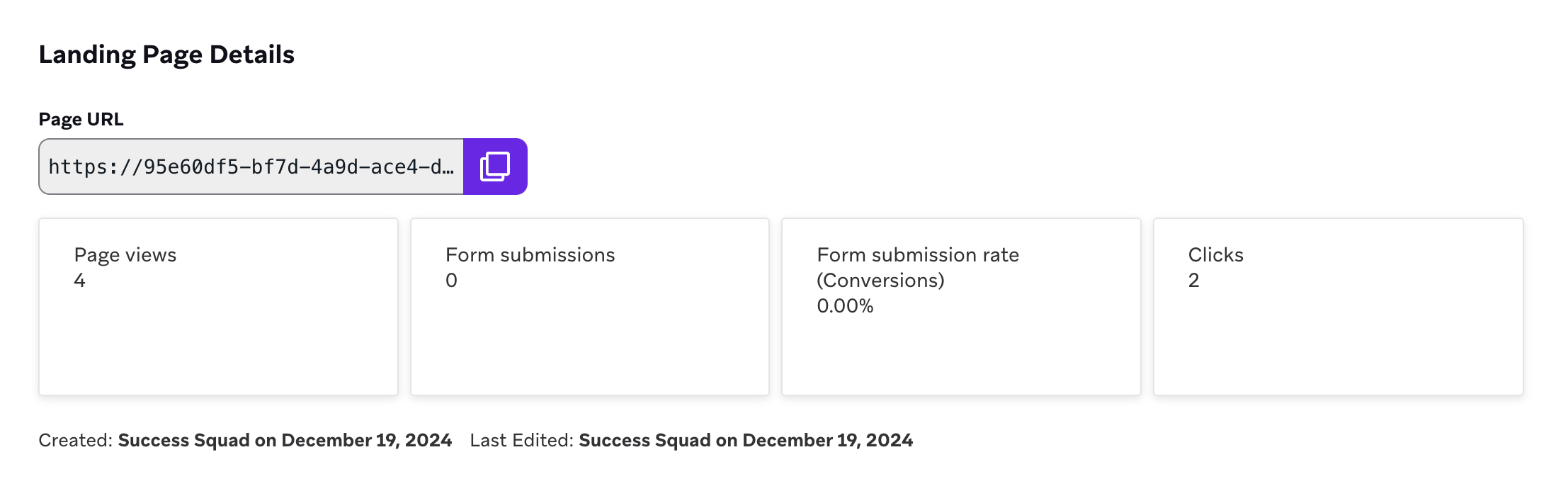Screen dimensions: 1568x496
Task: Click the "Created:" label
Action: click(x=76, y=440)
